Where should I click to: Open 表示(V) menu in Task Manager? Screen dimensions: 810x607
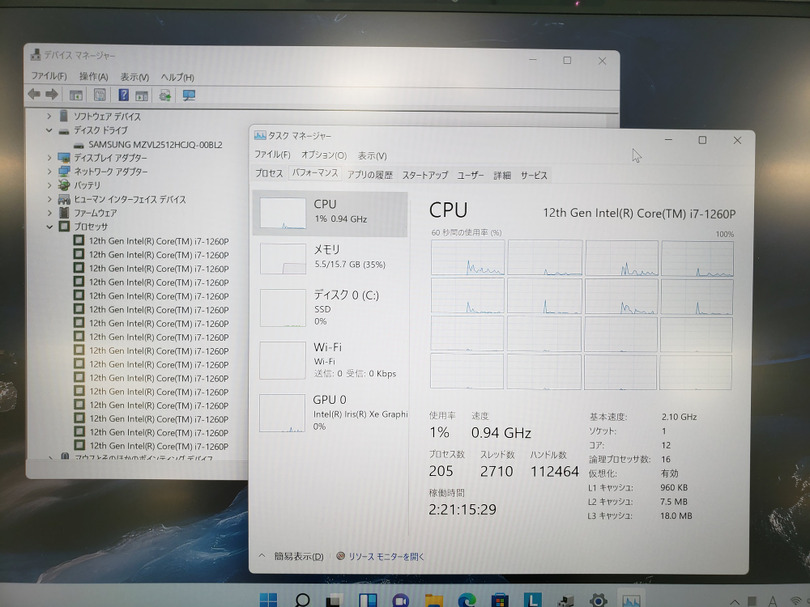372,155
